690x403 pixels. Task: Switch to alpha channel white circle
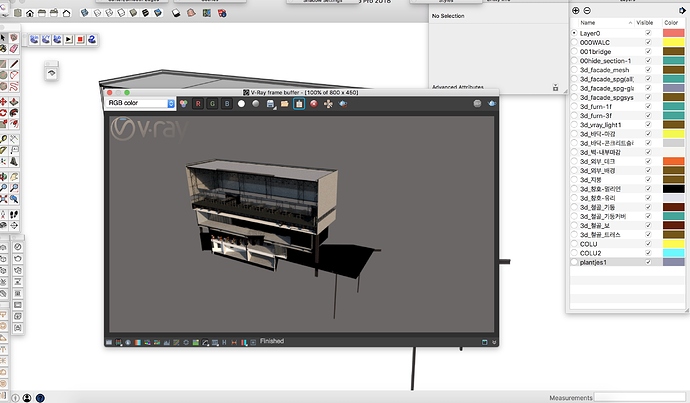tap(241, 104)
